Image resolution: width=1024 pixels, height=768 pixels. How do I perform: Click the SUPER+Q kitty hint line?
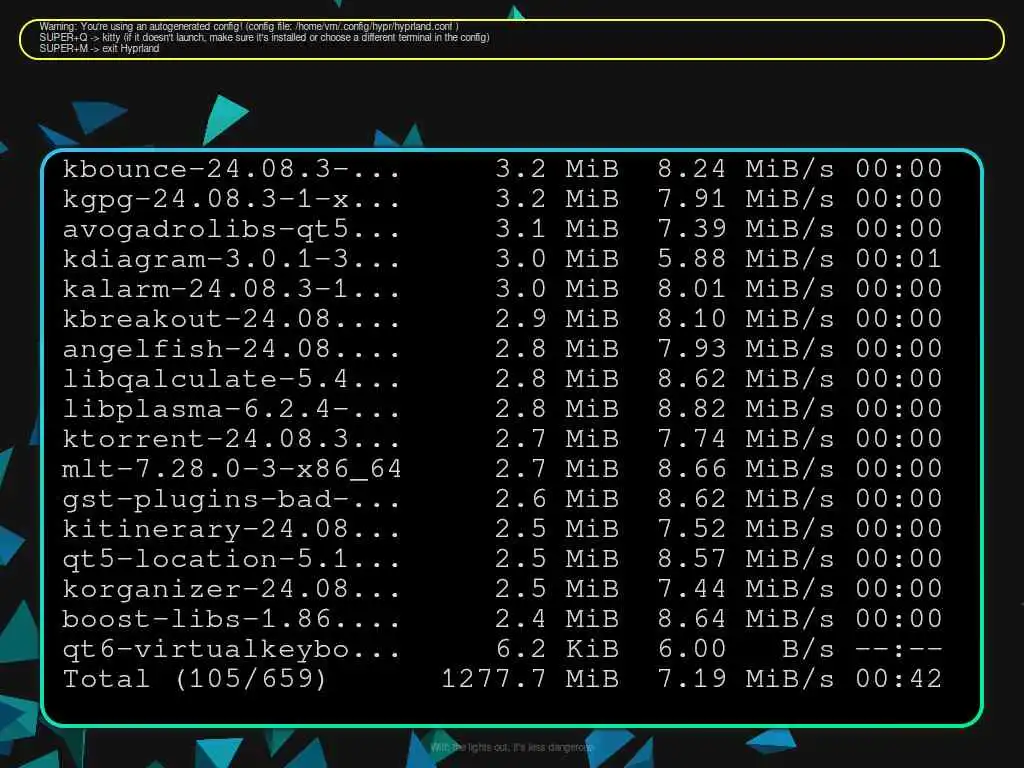coord(264,38)
